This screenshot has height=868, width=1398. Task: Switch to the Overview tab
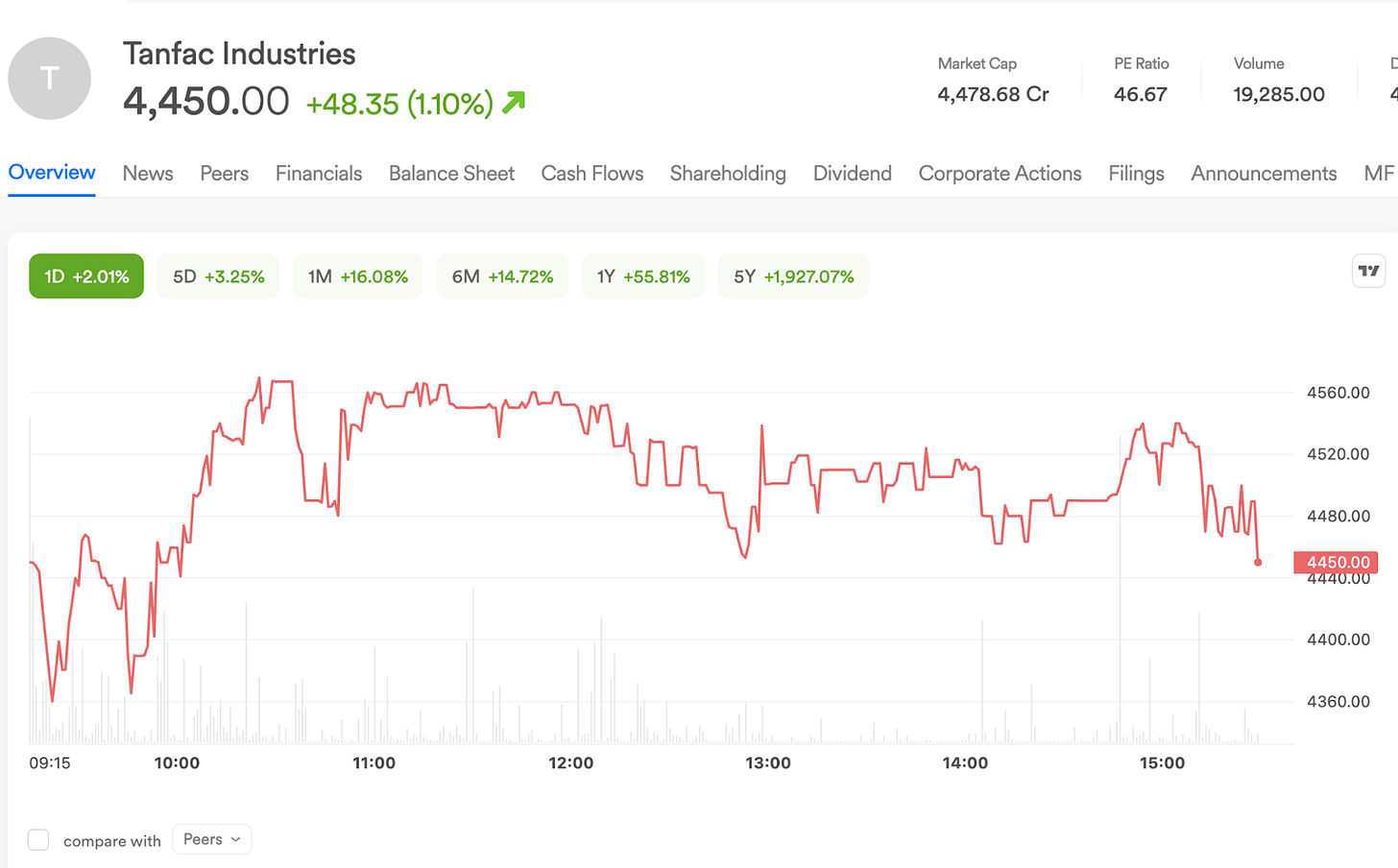[52, 173]
